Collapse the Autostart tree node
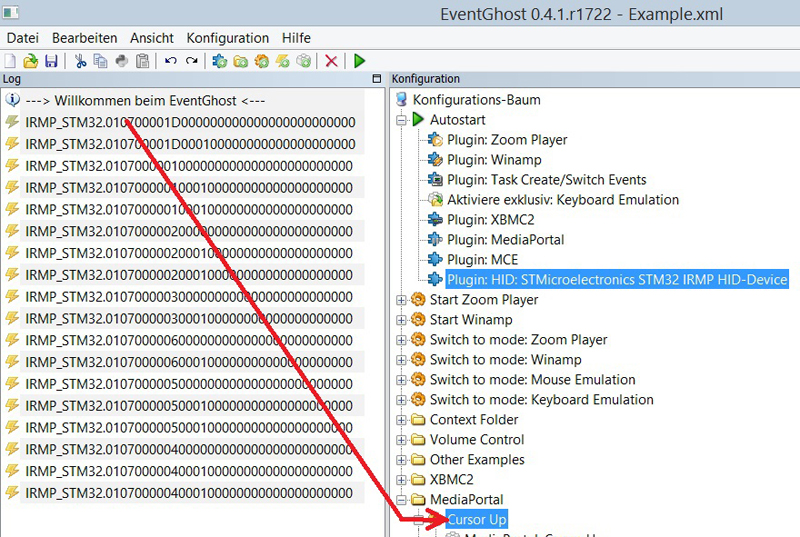This screenshot has width=800, height=537. tap(402, 120)
